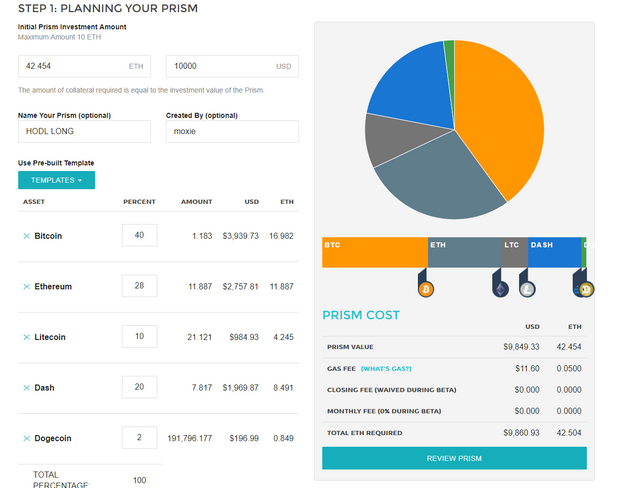Image resolution: width=640 pixels, height=488 pixels.
Task: Click the Litecoin coin marker icon
Action: click(527, 289)
